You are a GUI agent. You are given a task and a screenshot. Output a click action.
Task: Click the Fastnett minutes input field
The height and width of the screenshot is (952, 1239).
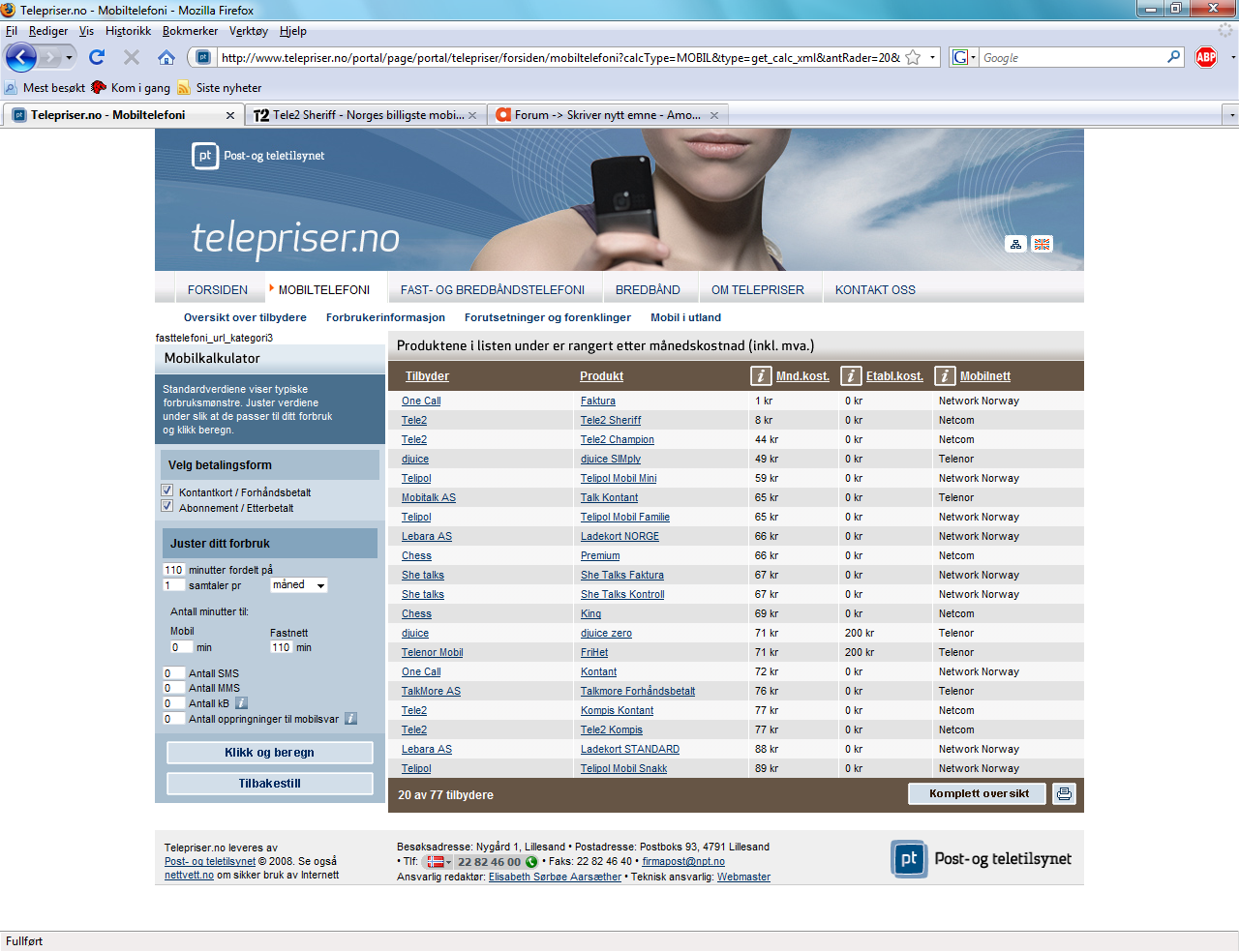click(281, 647)
